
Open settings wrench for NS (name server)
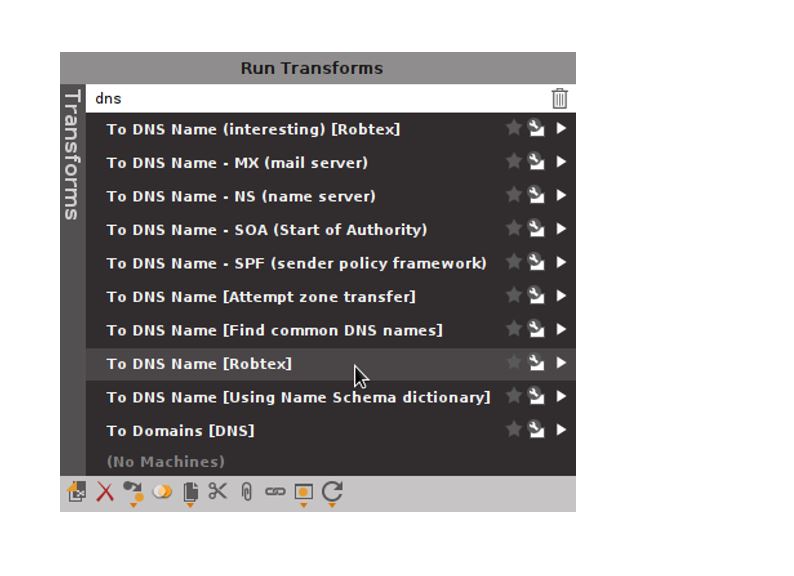pyautogui.click(x=536, y=195)
